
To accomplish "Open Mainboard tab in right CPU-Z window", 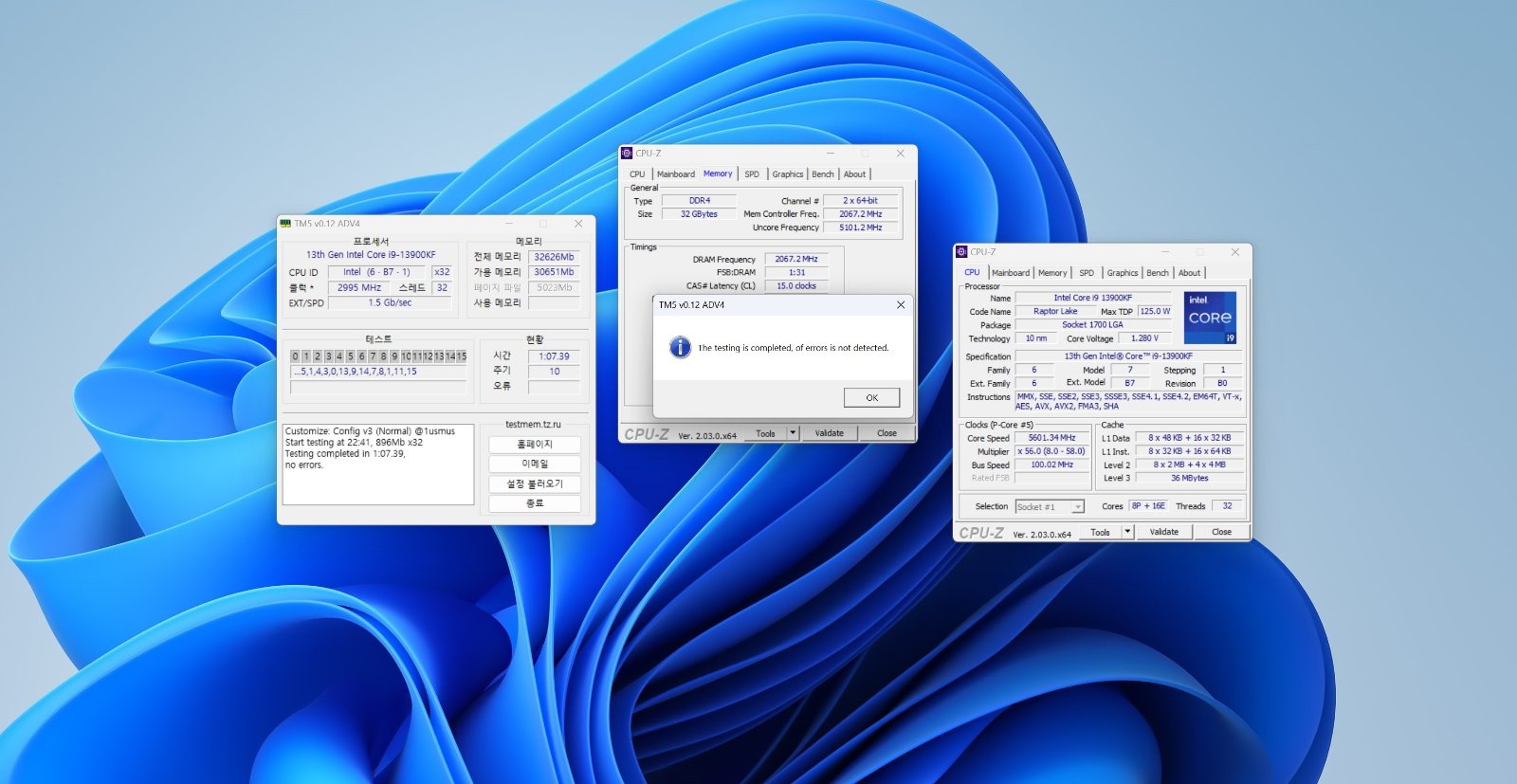I will click(1011, 273).
